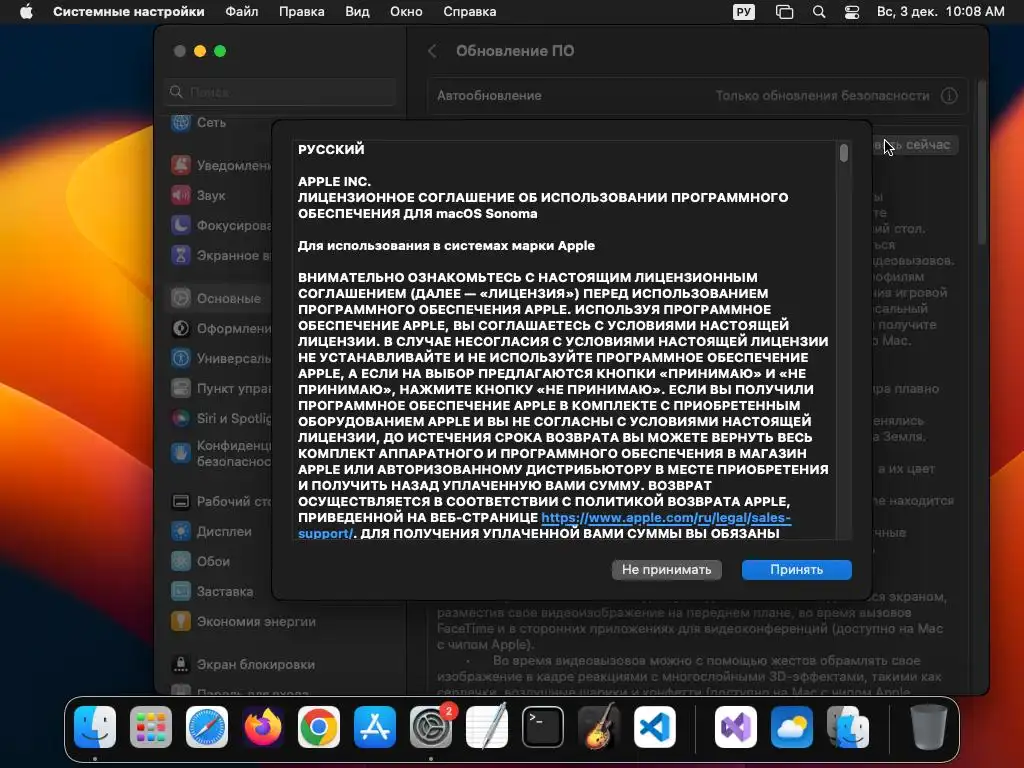Open Рабочий стол icon in sidebar

181,502
